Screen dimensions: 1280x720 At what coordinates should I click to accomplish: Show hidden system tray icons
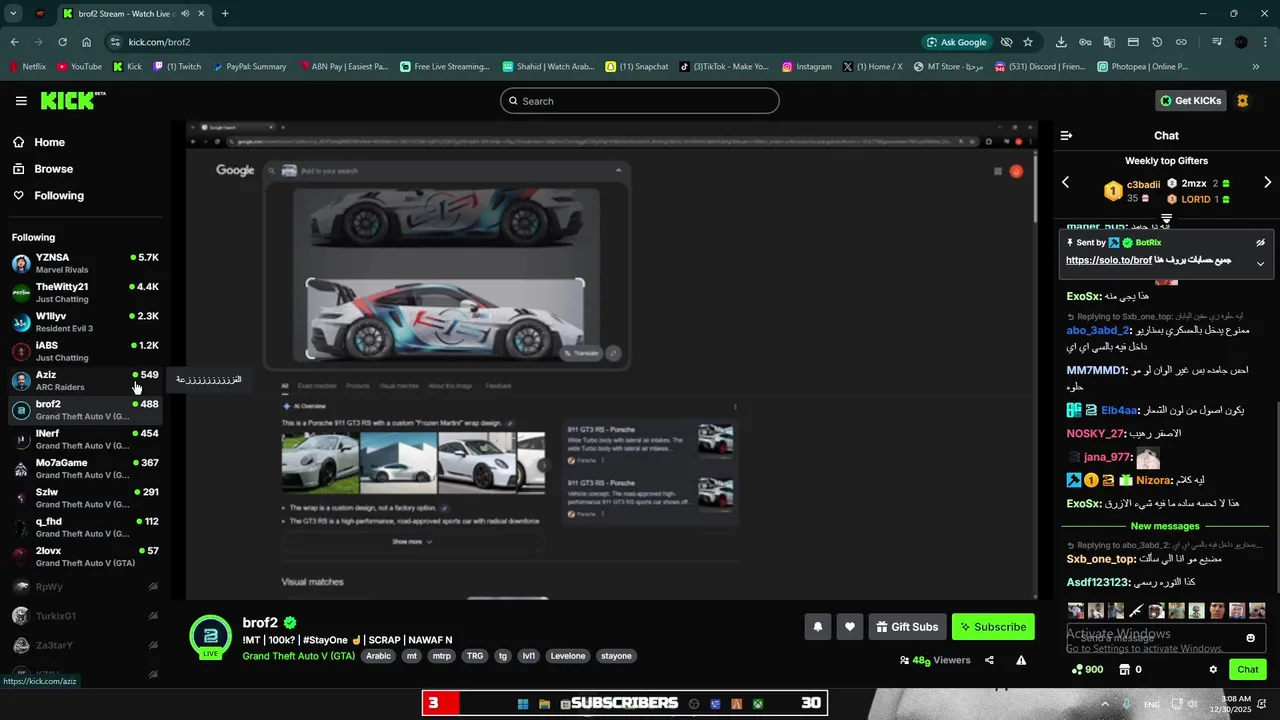tap(1105, 704)
